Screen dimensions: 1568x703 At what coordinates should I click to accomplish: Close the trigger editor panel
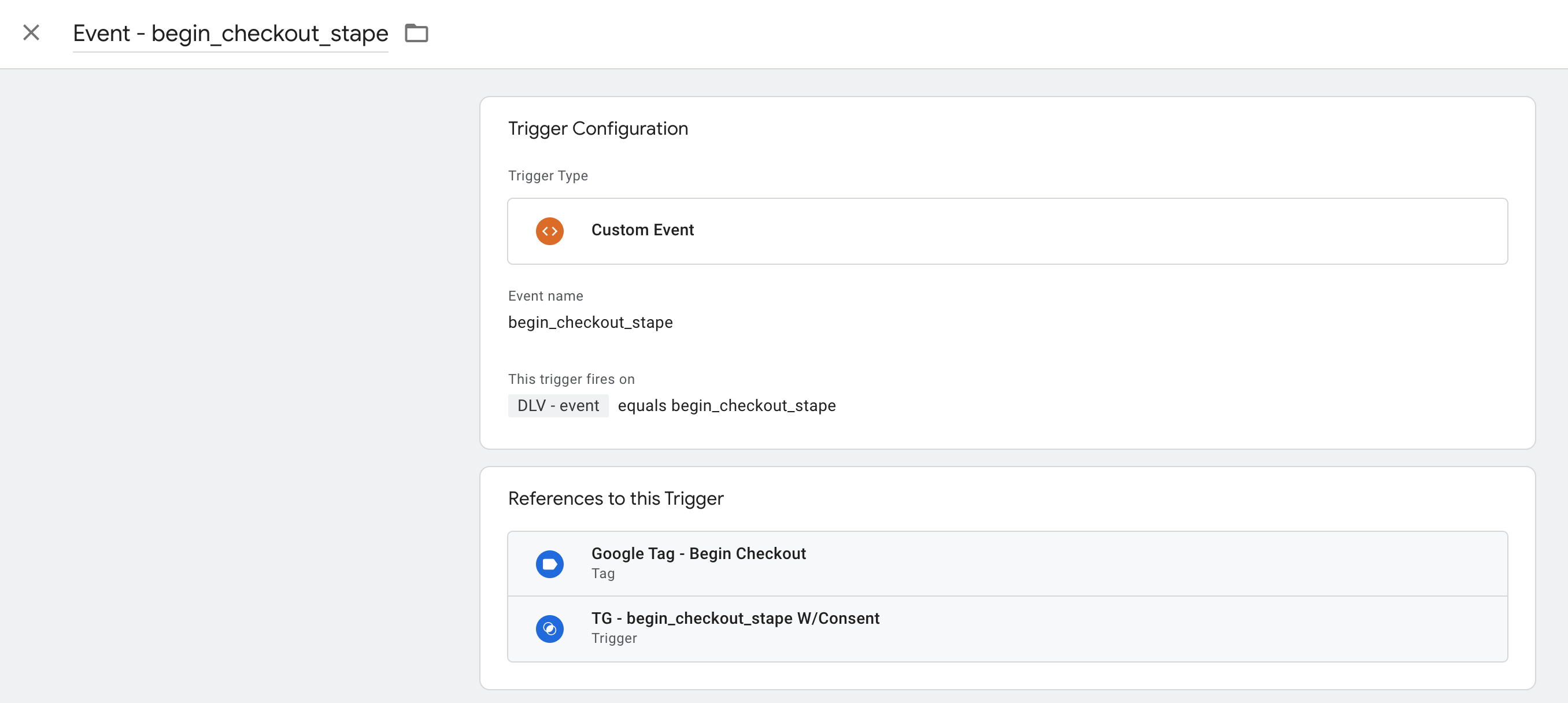pos(31,33)
